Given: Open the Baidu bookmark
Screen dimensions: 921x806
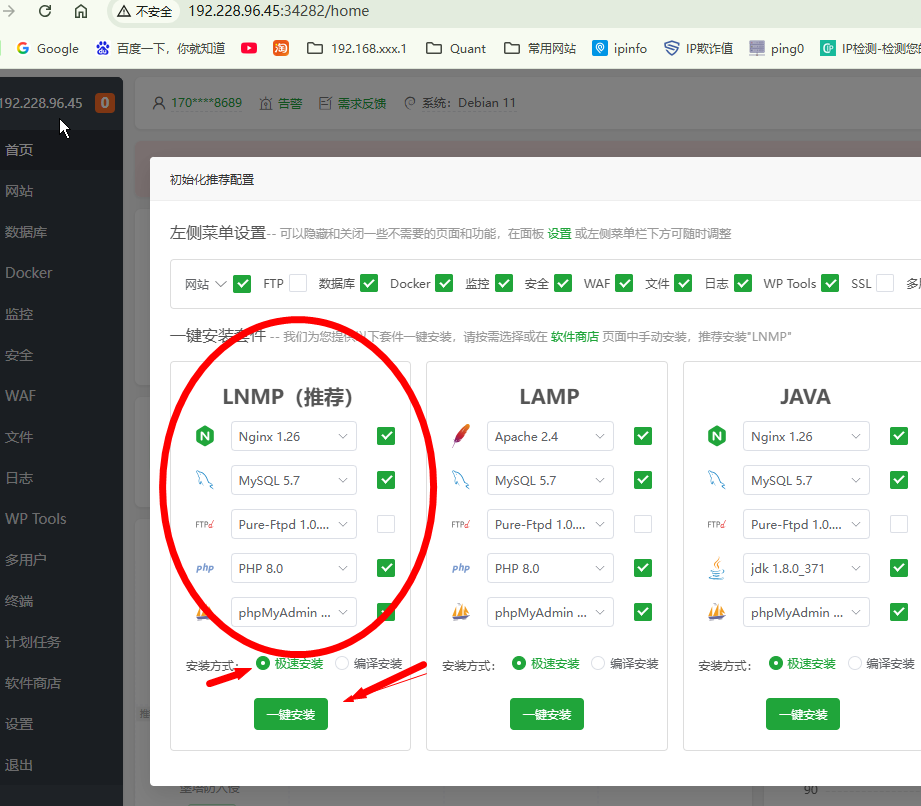Looking at the screenshot, I should coord(160,49).
